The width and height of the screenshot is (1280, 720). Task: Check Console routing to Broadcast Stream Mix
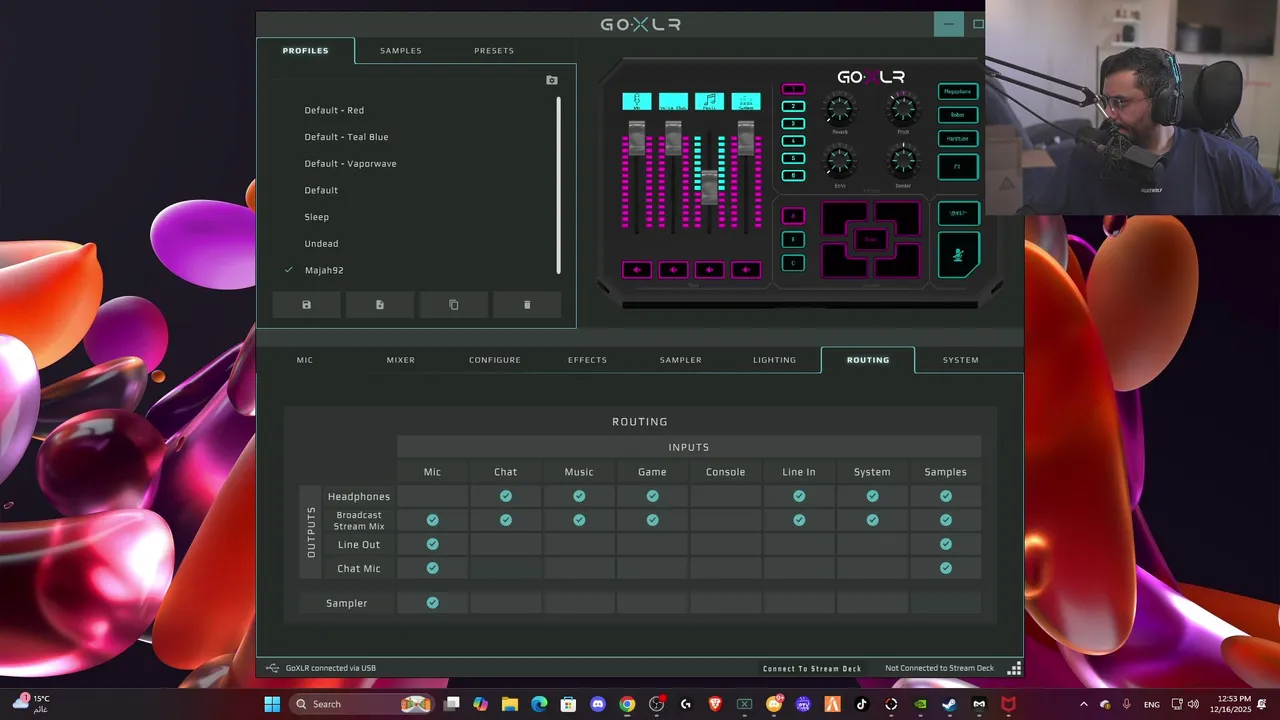(726, 520)
